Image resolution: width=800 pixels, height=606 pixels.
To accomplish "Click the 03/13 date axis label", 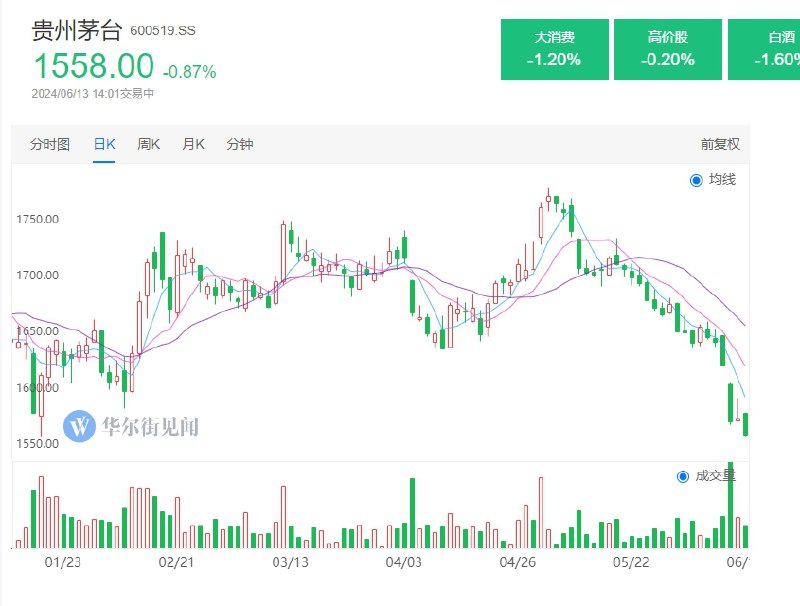I will tap(290, 562).
